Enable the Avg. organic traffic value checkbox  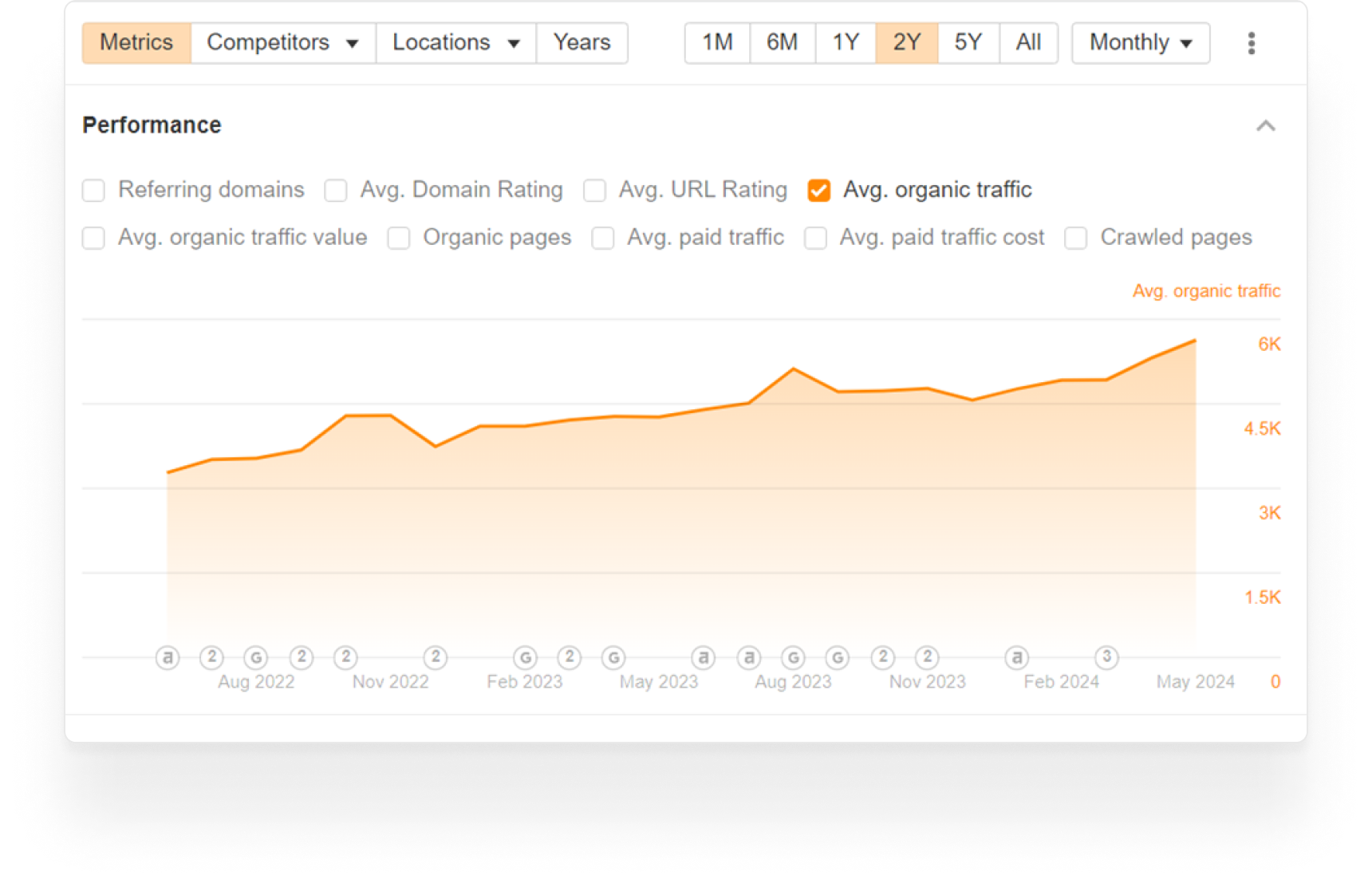point(94,239)
